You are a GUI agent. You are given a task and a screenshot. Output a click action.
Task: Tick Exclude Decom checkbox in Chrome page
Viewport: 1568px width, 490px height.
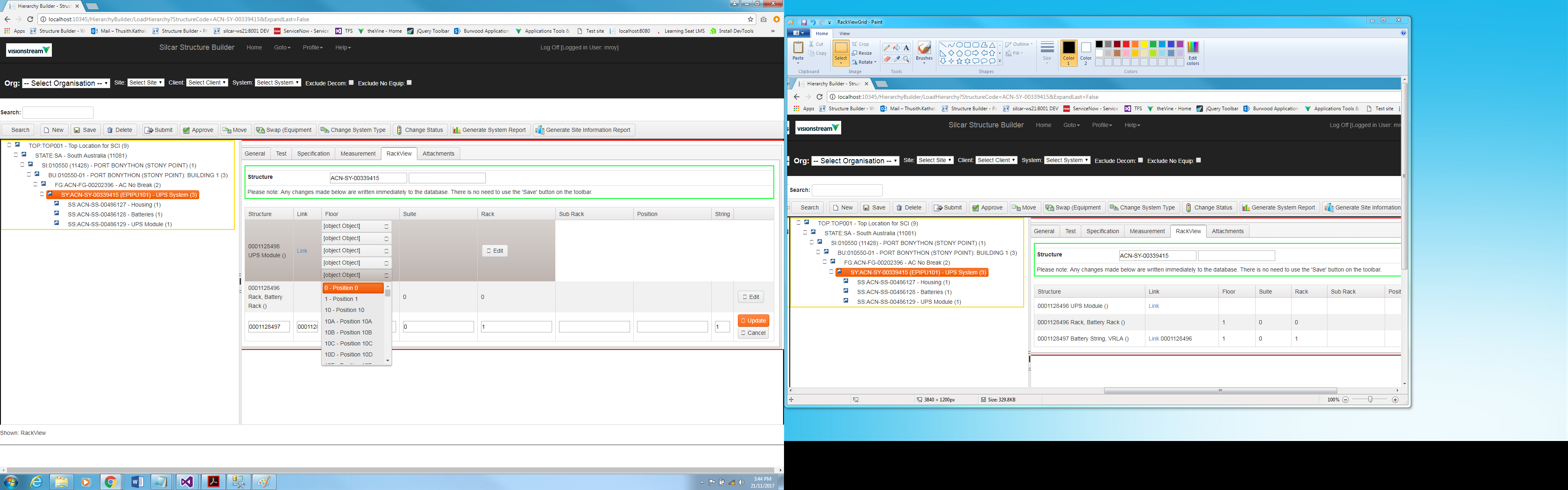tap(351, 83)
